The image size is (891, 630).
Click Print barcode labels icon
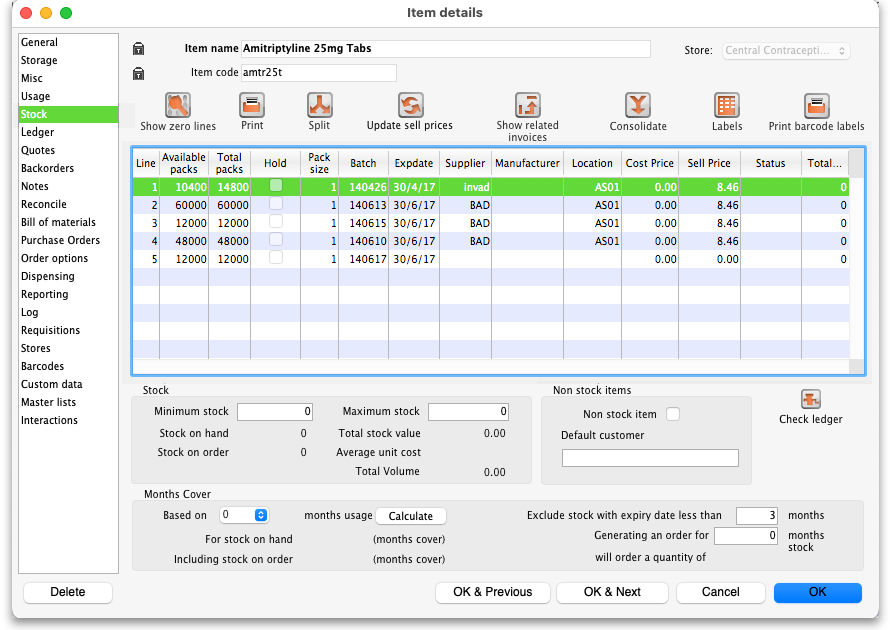click(x=816, y=105)
